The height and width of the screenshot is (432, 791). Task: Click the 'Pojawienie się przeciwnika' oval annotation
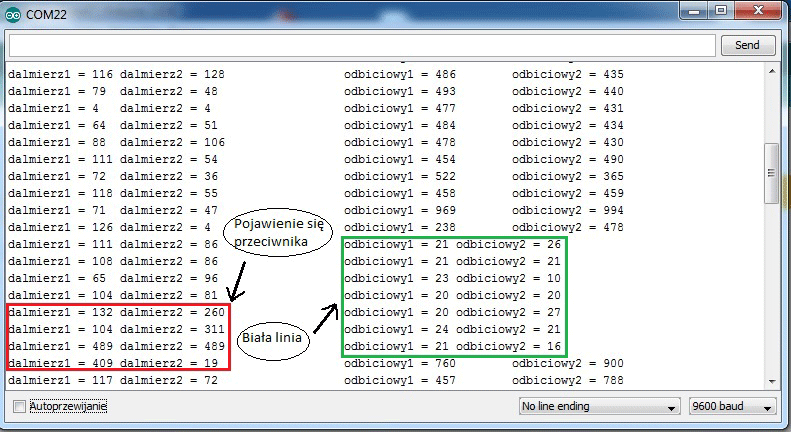point(269,232)
